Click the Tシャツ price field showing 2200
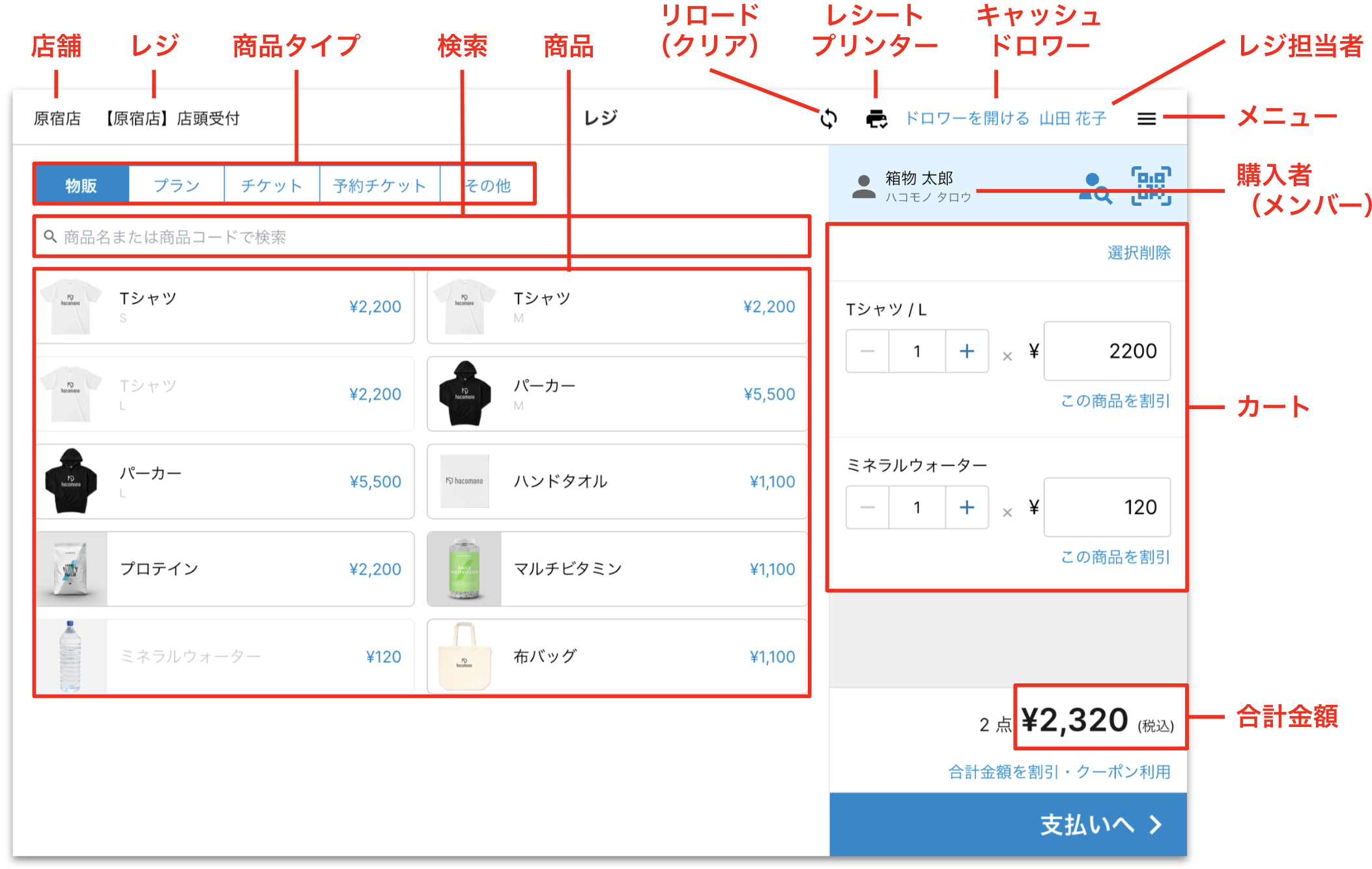The image size is (1372, 869). click(1107, 351)
